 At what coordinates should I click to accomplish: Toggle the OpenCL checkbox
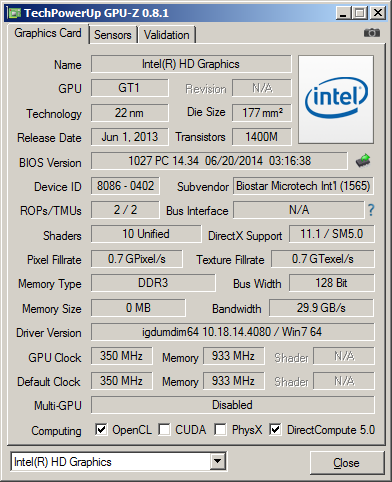[101, 429]
